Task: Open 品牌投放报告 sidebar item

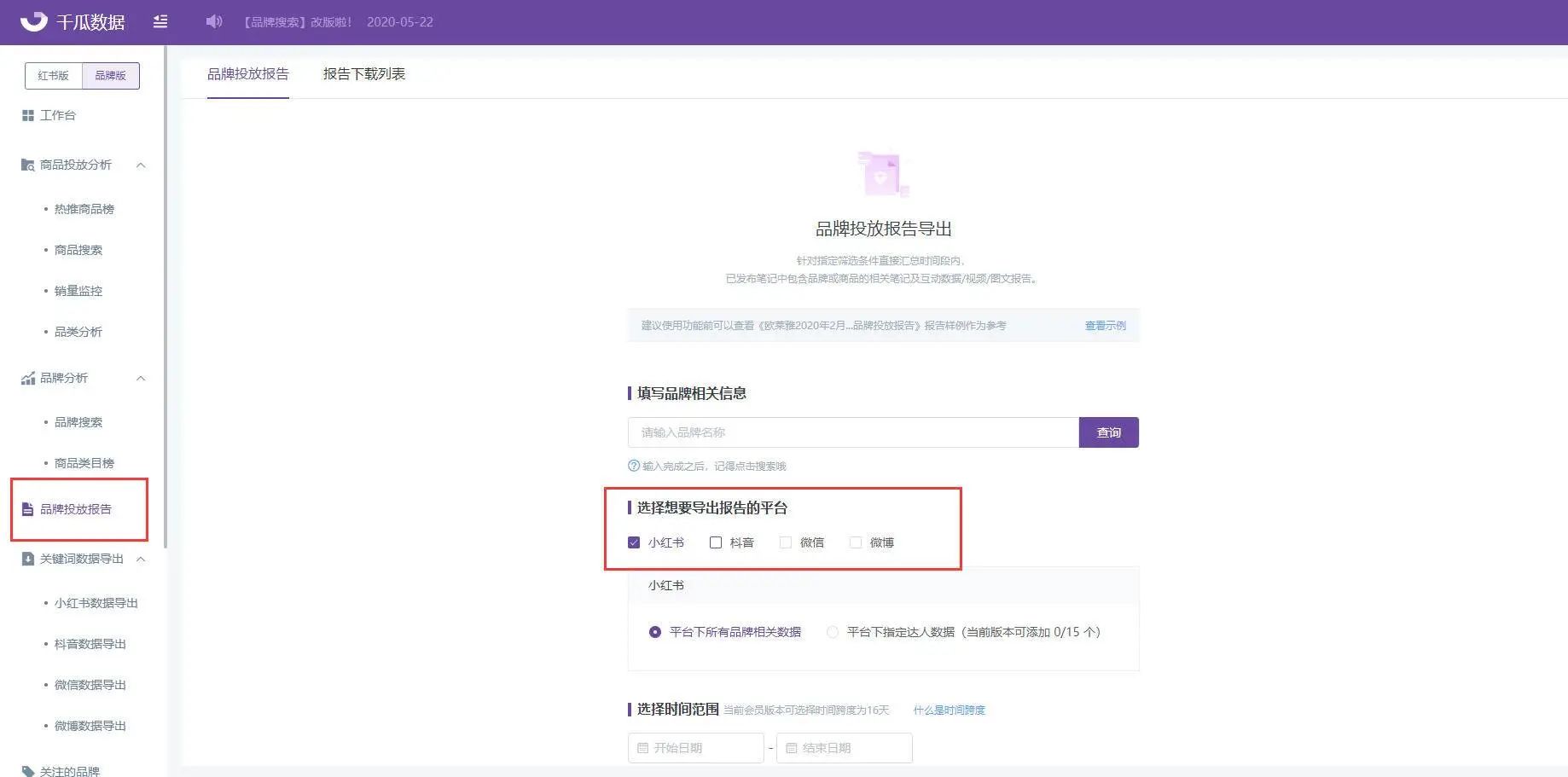Action: [76, 509]
